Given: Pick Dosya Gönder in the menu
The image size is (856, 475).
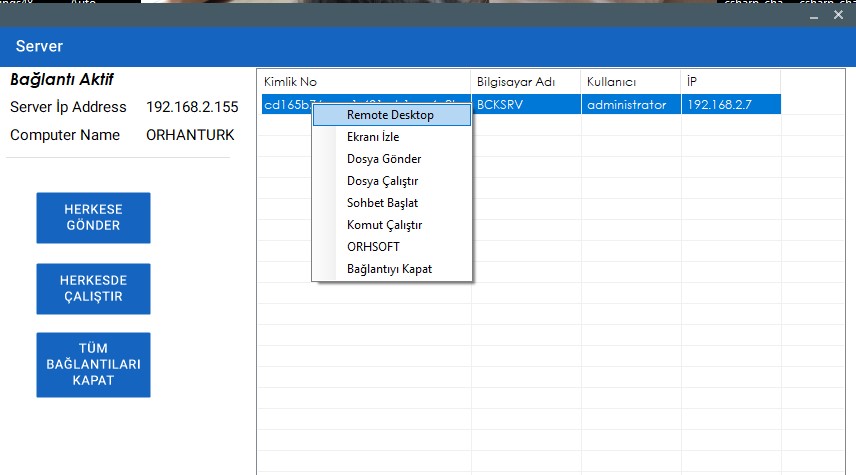Looking at the screenshot, I should (391, 159).
